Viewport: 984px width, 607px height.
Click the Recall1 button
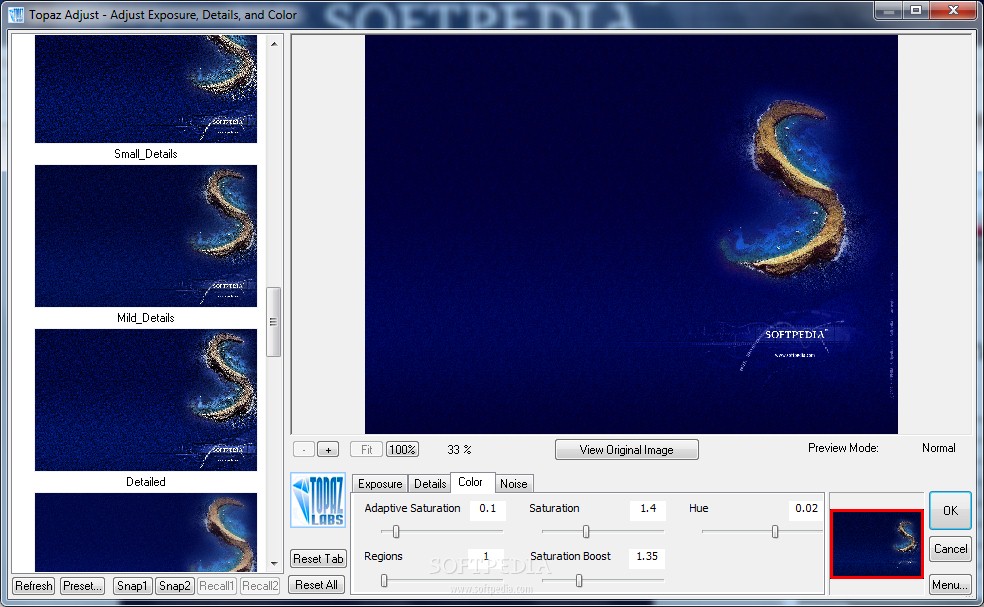[x=217, y=586]
